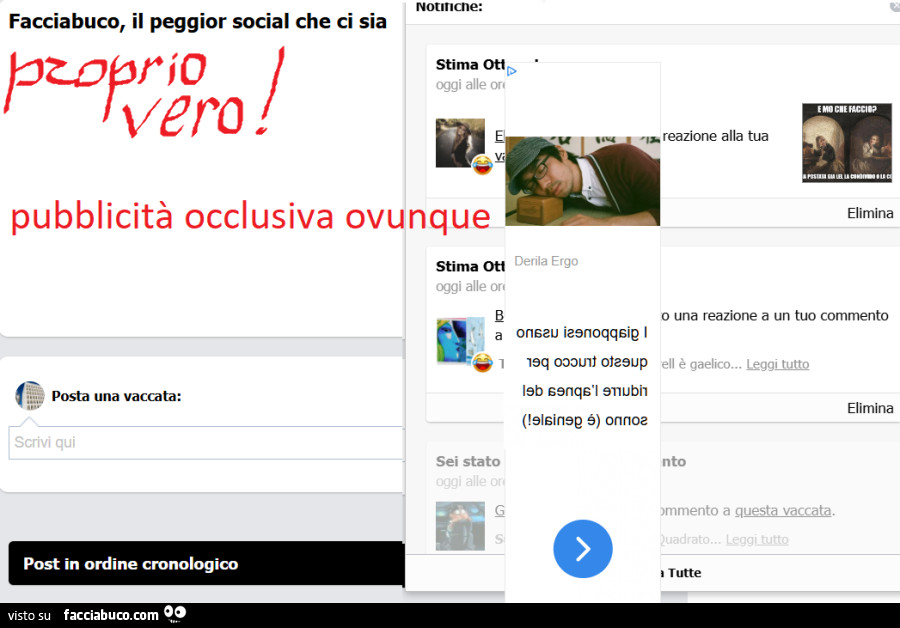Click 'una reazione a un tuo commento' text
Image resolution: width=900 pixels, height=628 pixels.
(781, 316)
